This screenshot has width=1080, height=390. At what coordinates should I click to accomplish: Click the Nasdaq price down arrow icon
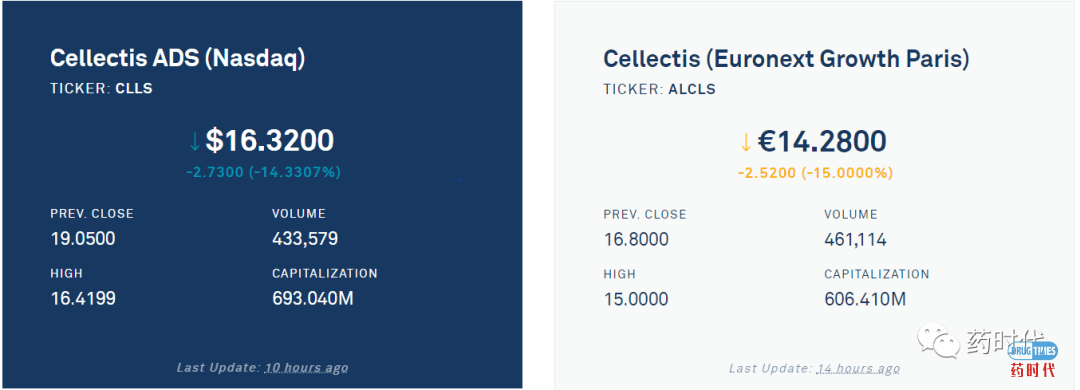pyautogui.click(x=194, y=141)
